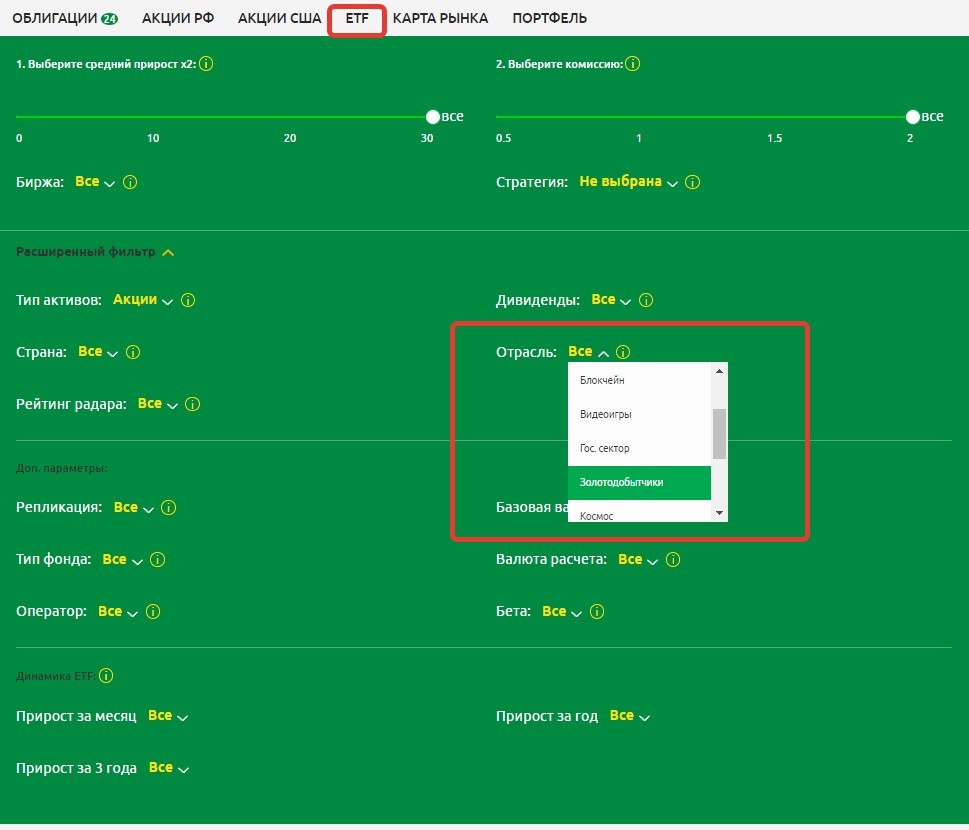Open Прирост за год dropdown
The width and height of the screenshot is (969, 830).
pyautogui.click(x=628, y=717)
